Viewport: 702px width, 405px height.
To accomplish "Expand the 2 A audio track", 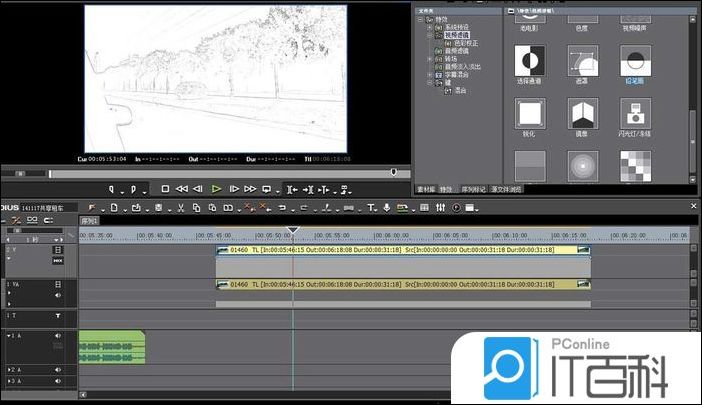I will 10,370.
